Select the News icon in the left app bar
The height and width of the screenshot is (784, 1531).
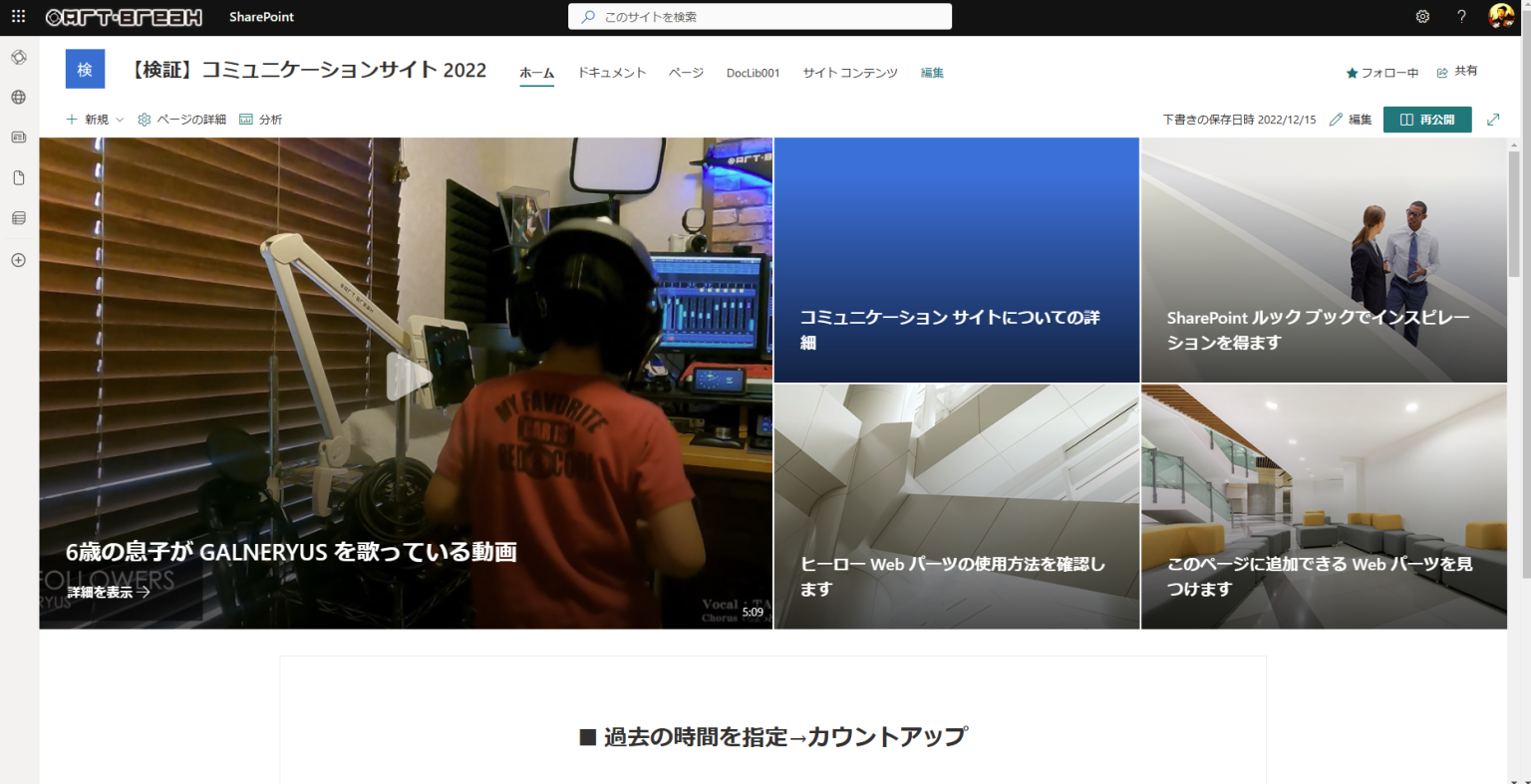click(x=17, y=136)
